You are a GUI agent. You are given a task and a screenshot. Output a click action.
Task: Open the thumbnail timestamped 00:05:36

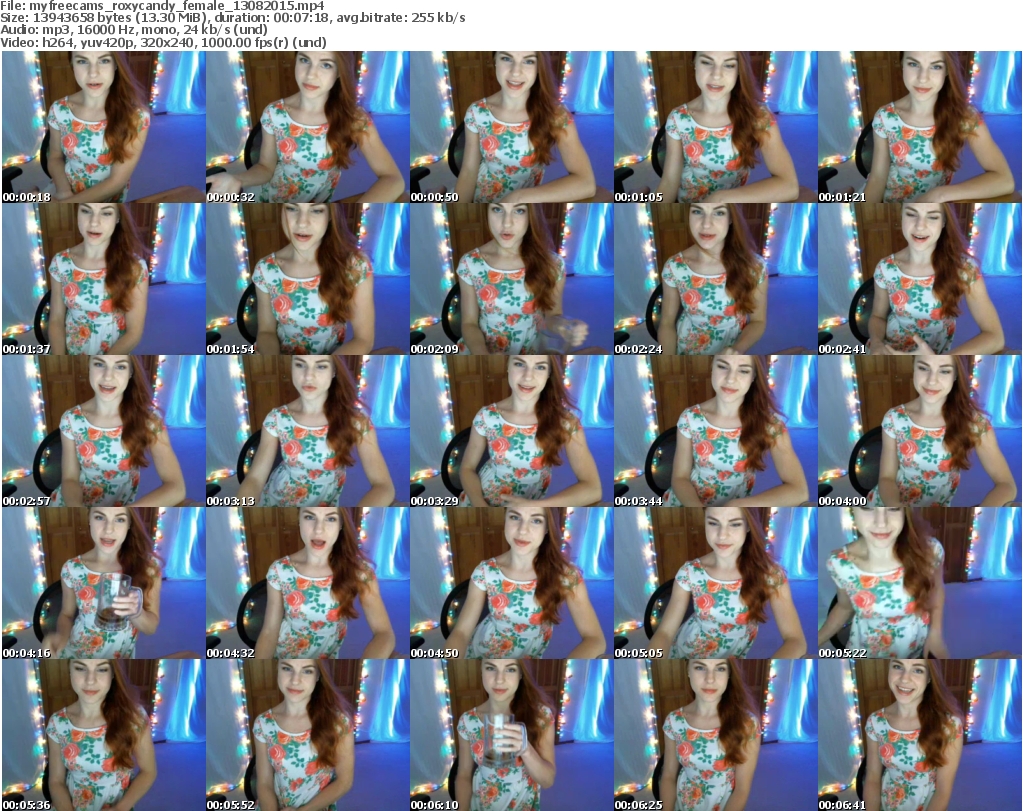click(x=103, y=735)
